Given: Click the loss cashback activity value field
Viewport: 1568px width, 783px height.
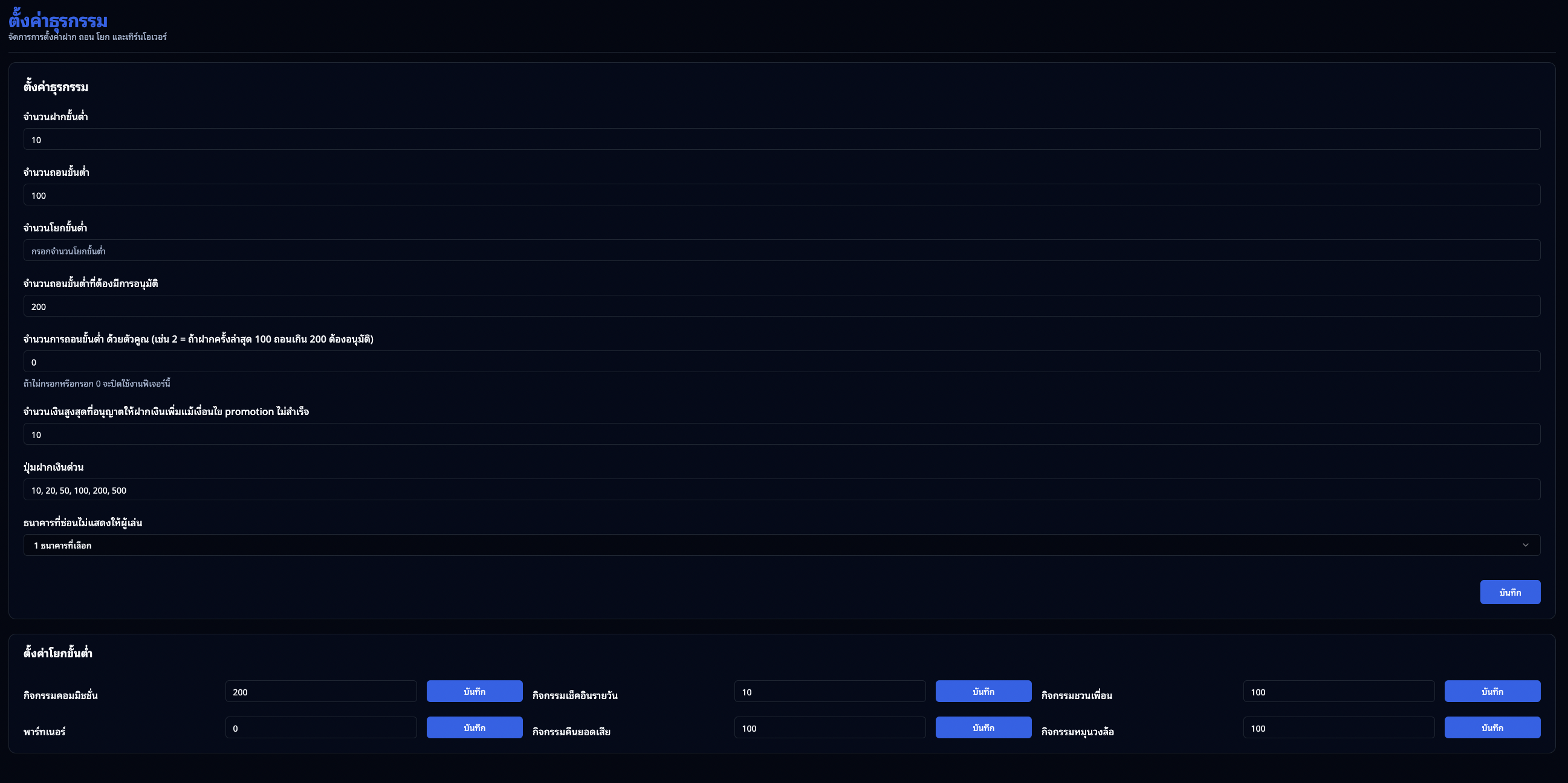Looking at the screenshot, I should [x=830, y=727].
